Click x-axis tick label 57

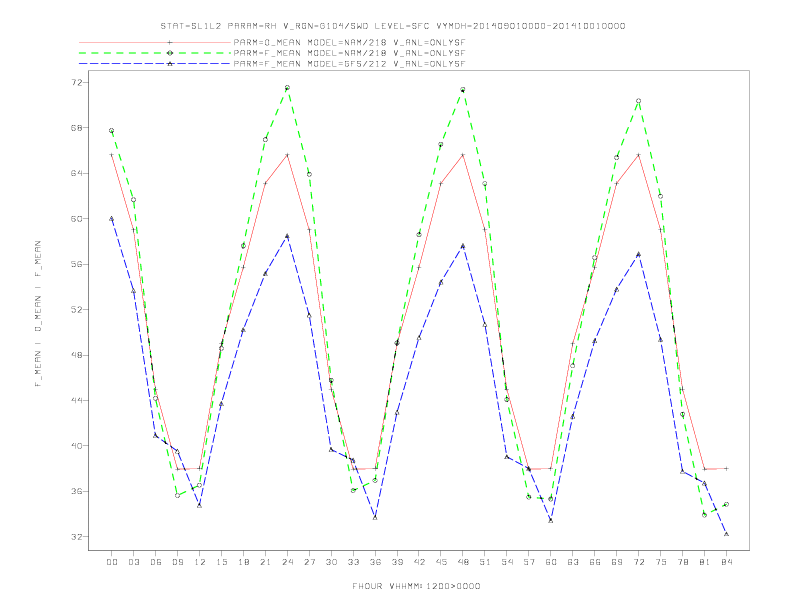[529, 562]
